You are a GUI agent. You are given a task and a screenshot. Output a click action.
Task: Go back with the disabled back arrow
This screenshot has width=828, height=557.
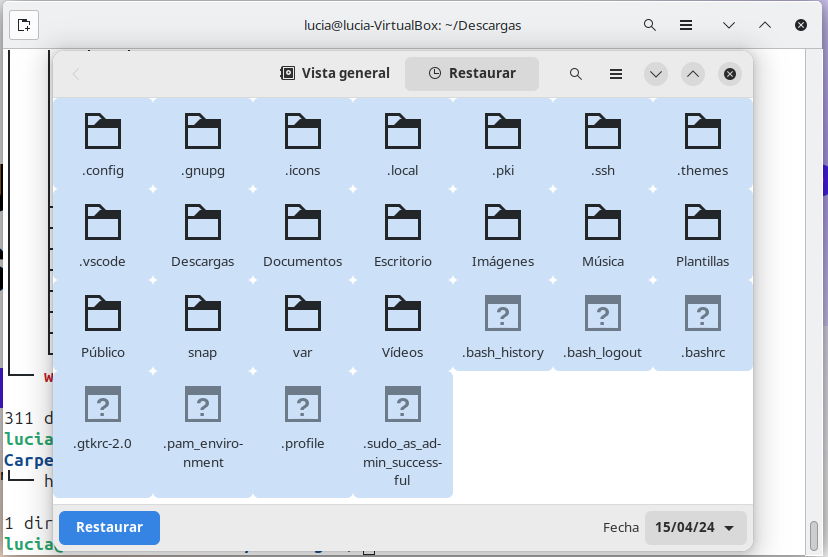click(76, 74)
